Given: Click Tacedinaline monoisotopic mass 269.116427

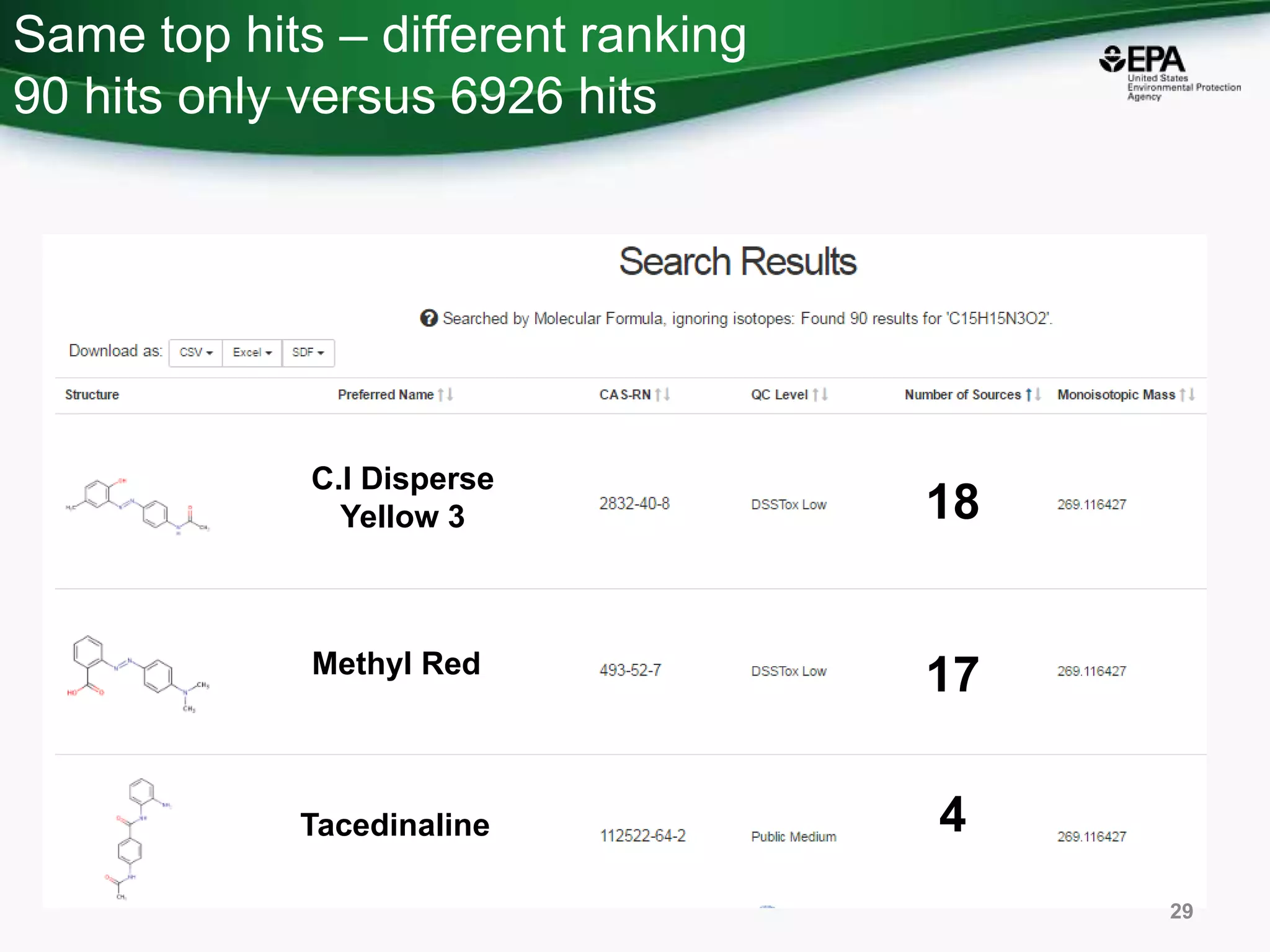Looking at the screenshot, I should 1091,837.
